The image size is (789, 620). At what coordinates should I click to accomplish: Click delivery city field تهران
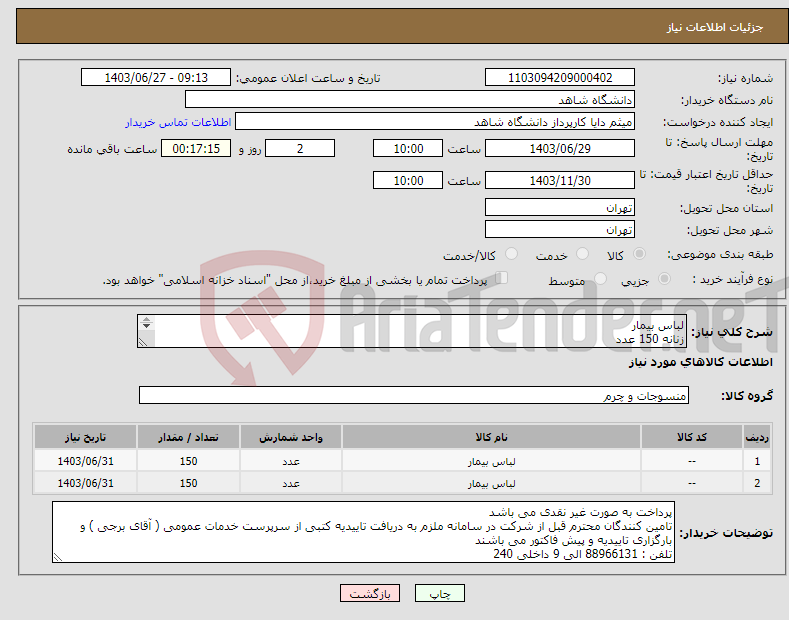click(x=560, y=229)
